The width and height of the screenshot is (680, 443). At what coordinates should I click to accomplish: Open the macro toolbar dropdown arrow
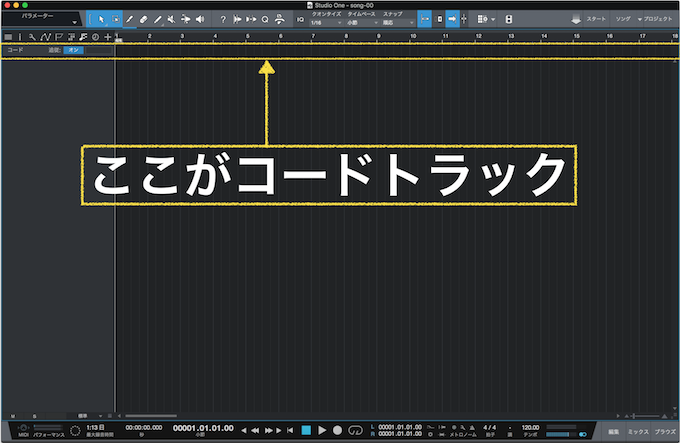point(493,20)
